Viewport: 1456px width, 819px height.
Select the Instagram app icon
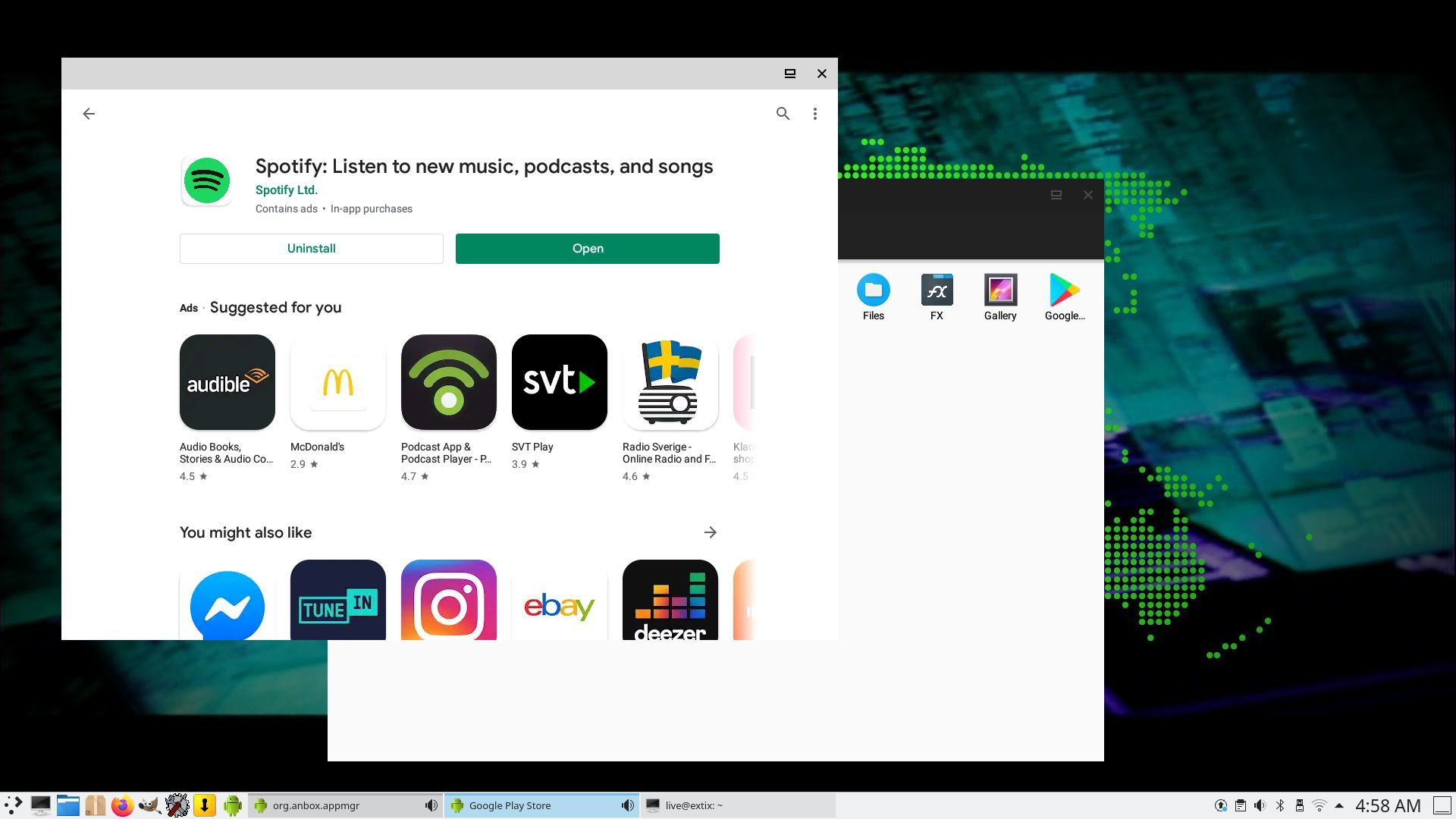point(449,601)
